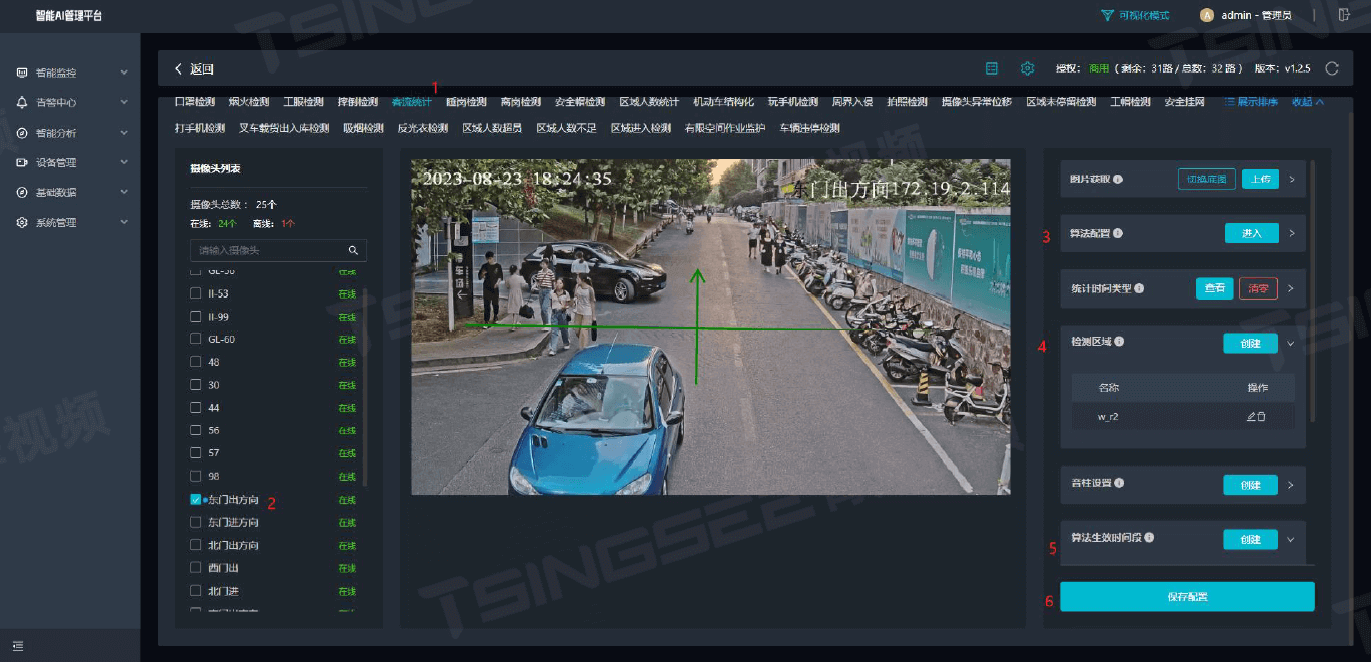Screen dimensions: 1371x662
Task: Click the back arrow next to 返回
Action: pyautogui.click(x=178, y=69)
